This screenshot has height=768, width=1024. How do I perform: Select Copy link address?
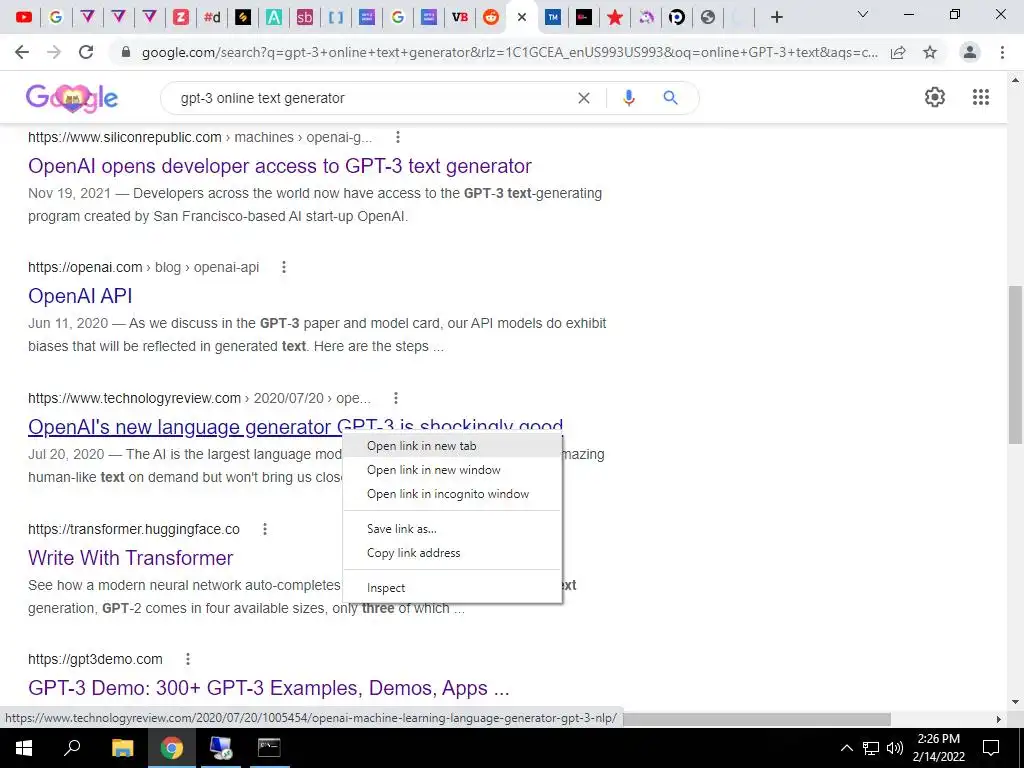click(452, 553)
